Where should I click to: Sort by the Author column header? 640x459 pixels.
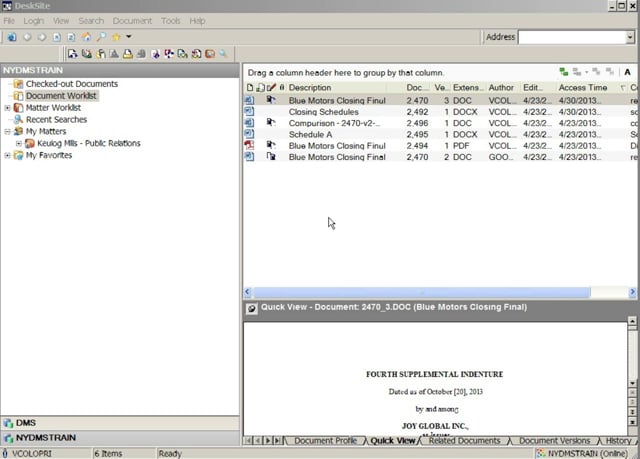501,87
